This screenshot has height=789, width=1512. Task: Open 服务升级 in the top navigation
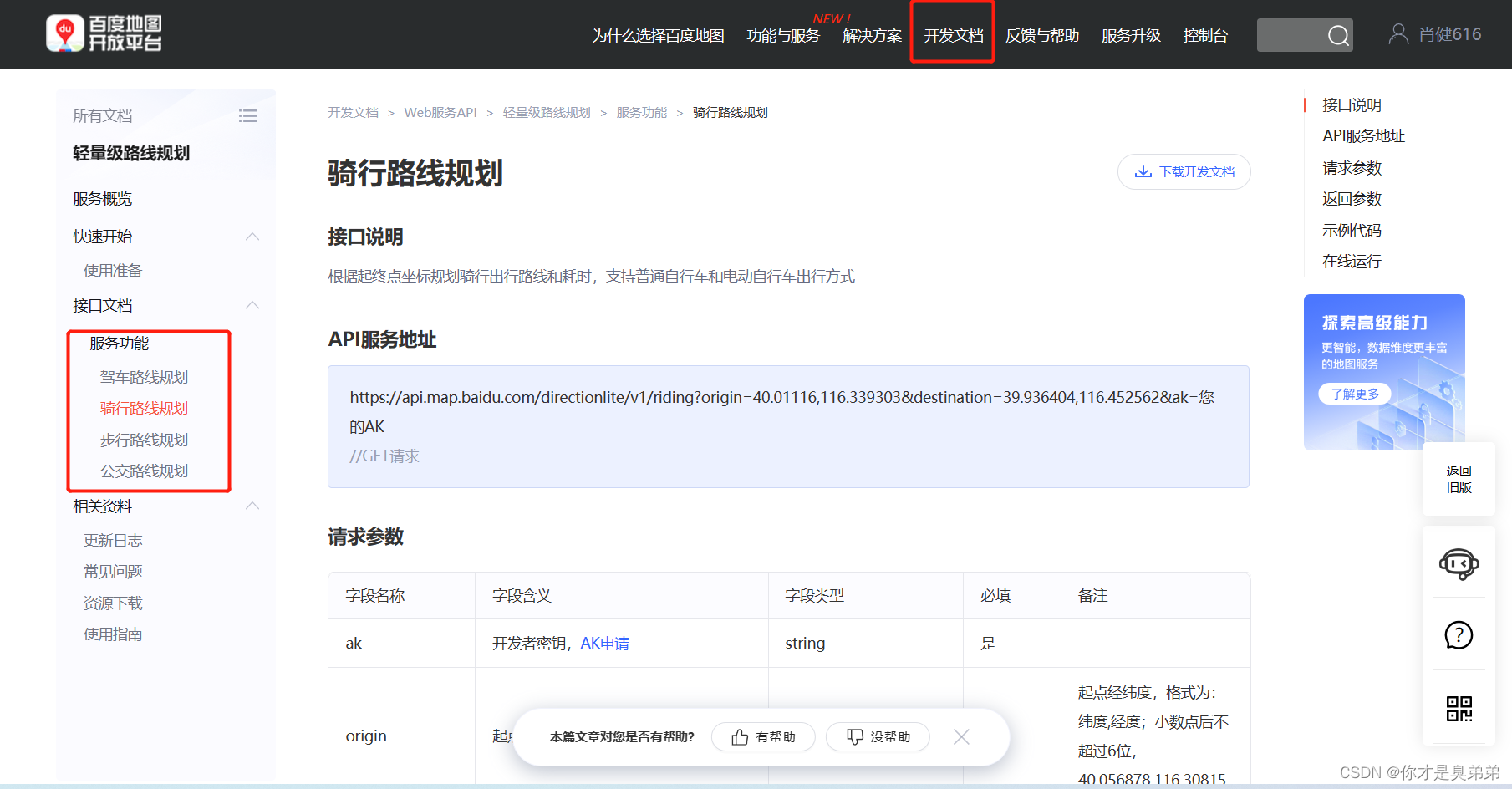(1131, 35)
